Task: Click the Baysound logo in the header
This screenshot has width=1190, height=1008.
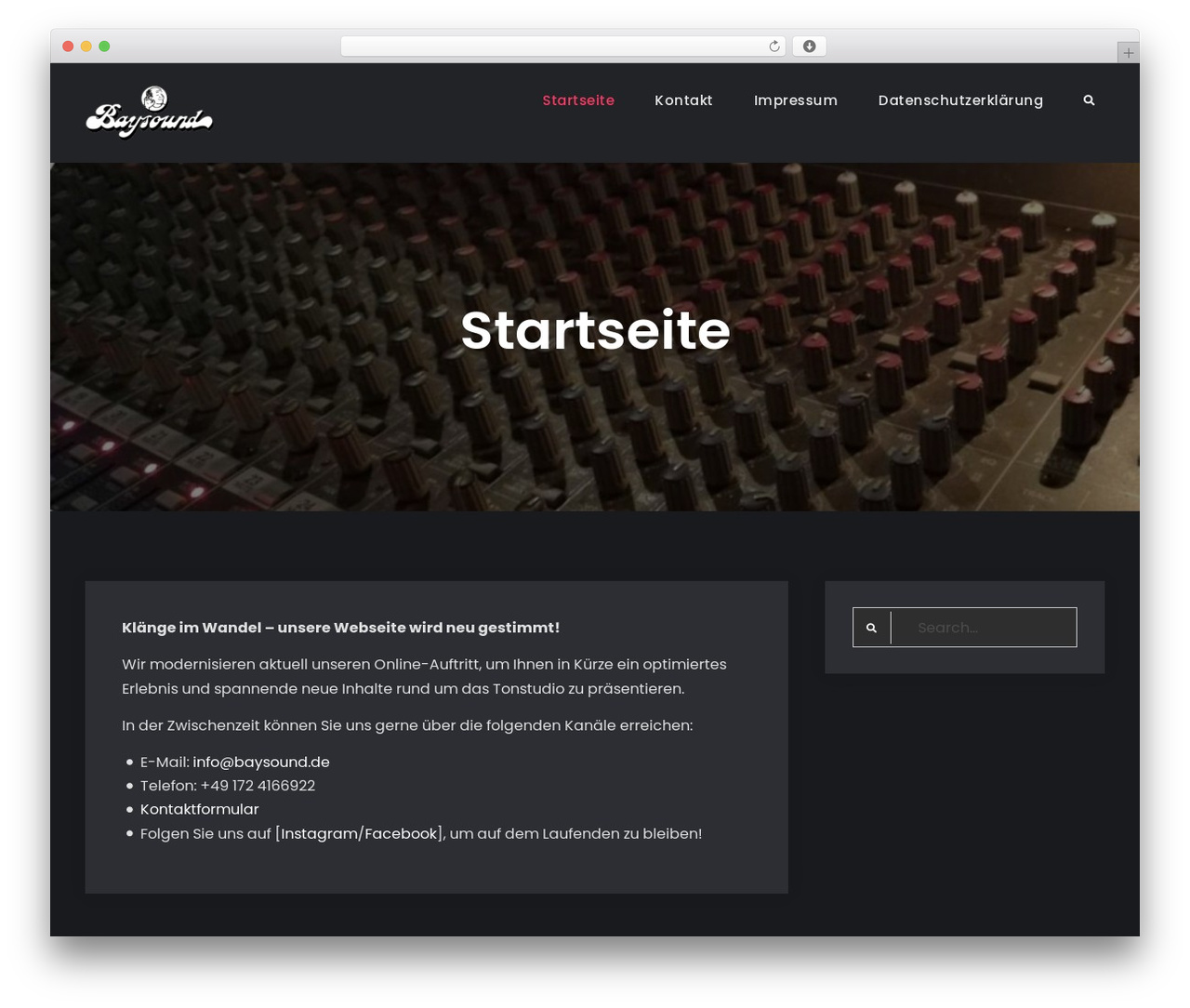Action: [x=150, y=112]
